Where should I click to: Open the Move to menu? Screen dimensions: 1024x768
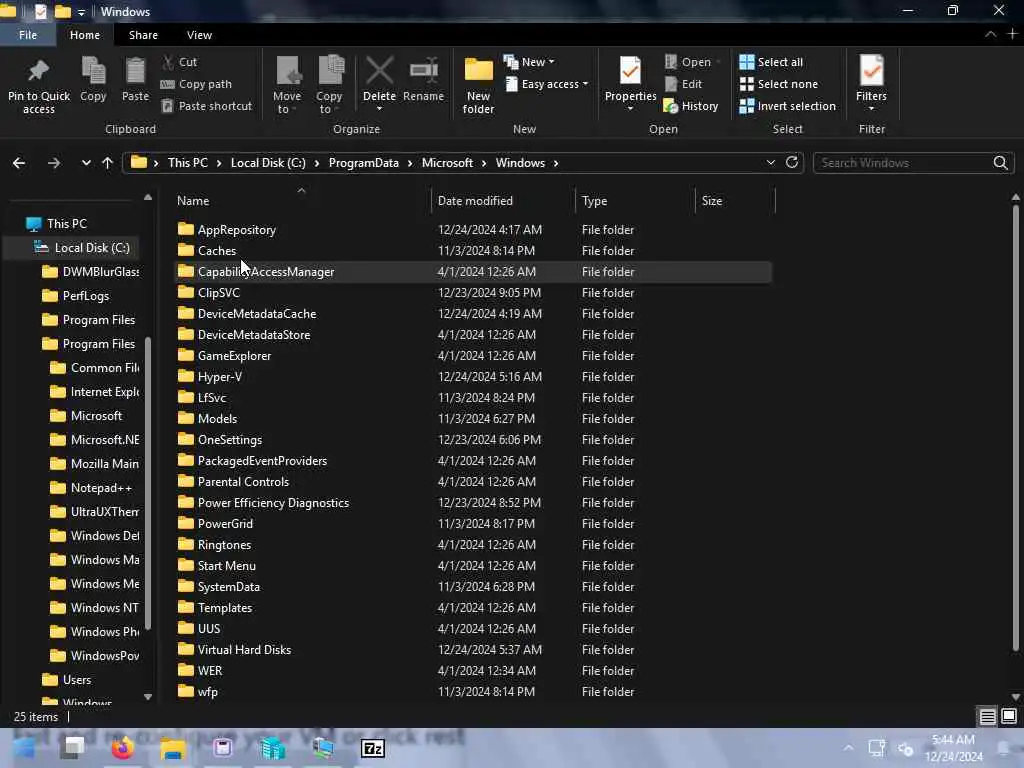coord(287,86)
